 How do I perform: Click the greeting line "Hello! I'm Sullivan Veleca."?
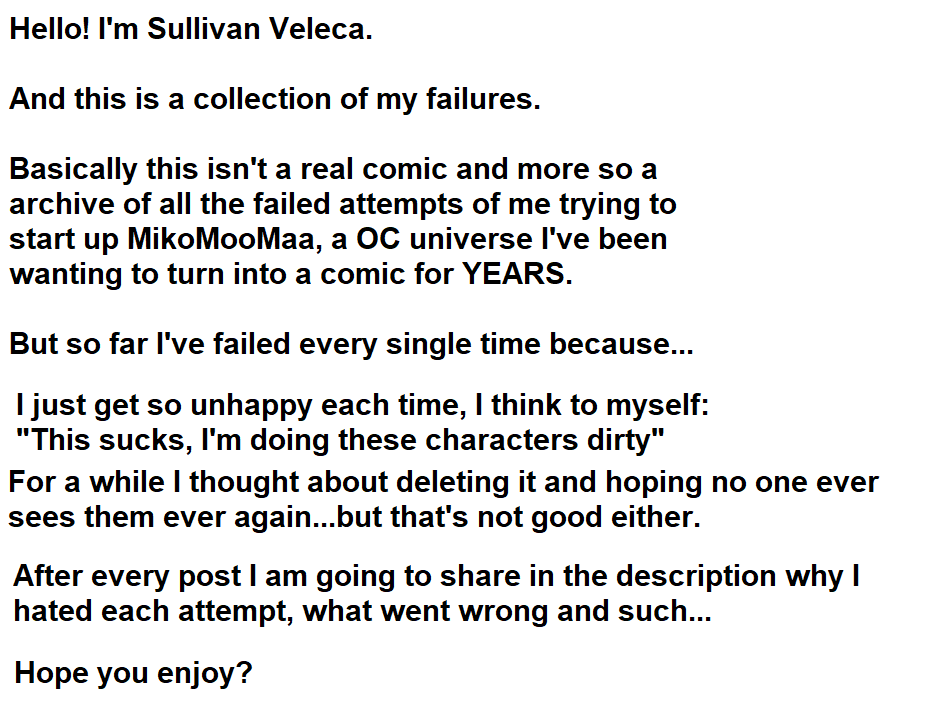click(191, 29)
